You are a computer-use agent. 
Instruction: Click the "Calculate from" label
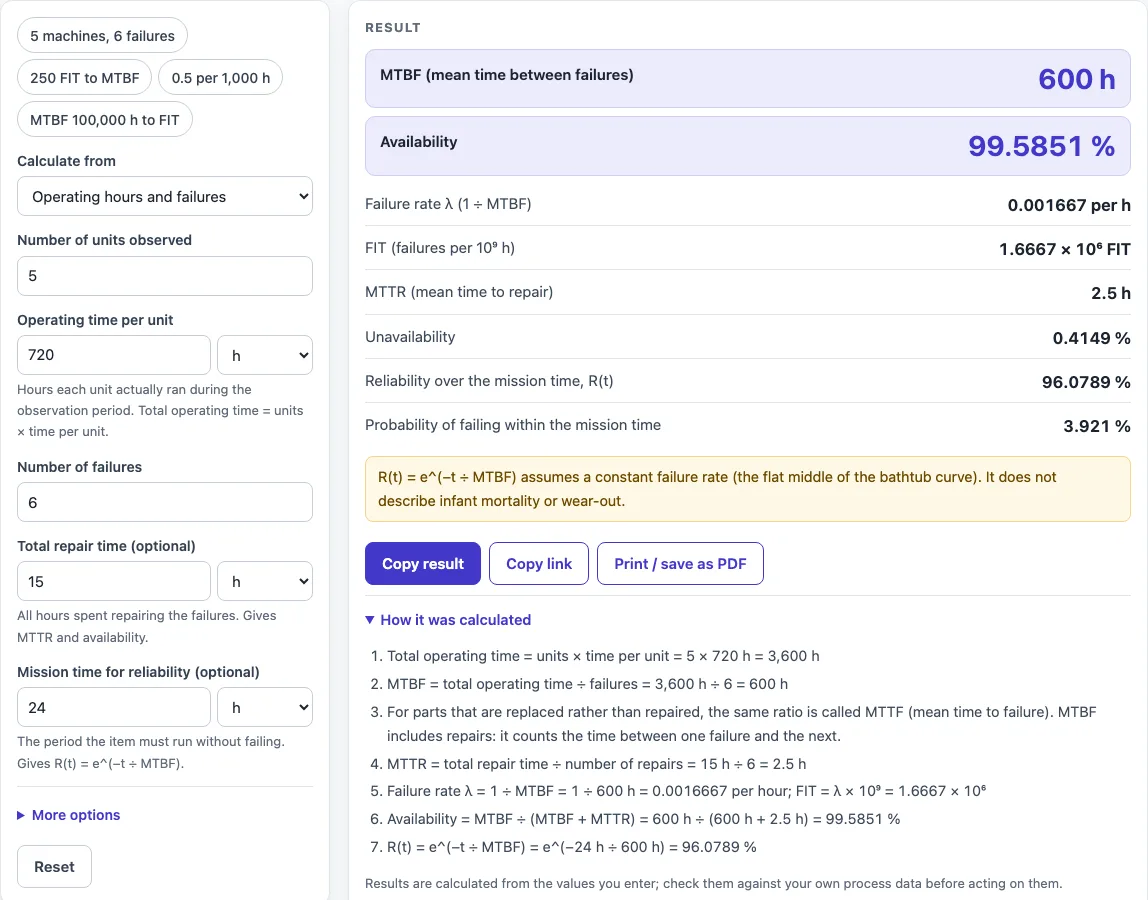tap(67, 161)
